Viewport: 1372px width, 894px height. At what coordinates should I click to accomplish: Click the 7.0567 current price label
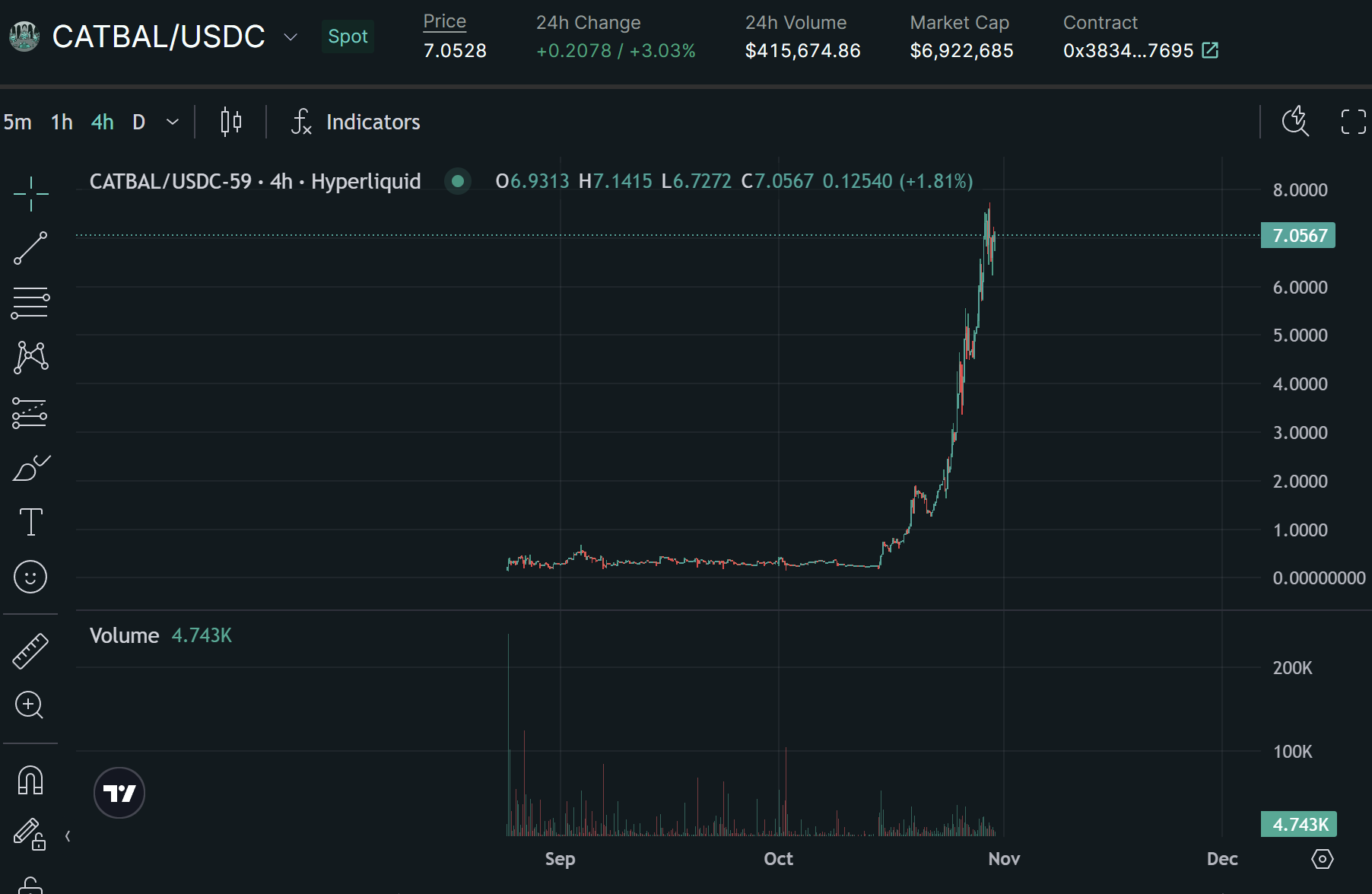coord(1298,235)
